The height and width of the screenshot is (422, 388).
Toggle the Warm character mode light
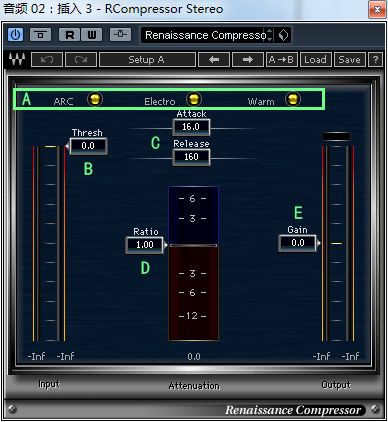[293, 99]
